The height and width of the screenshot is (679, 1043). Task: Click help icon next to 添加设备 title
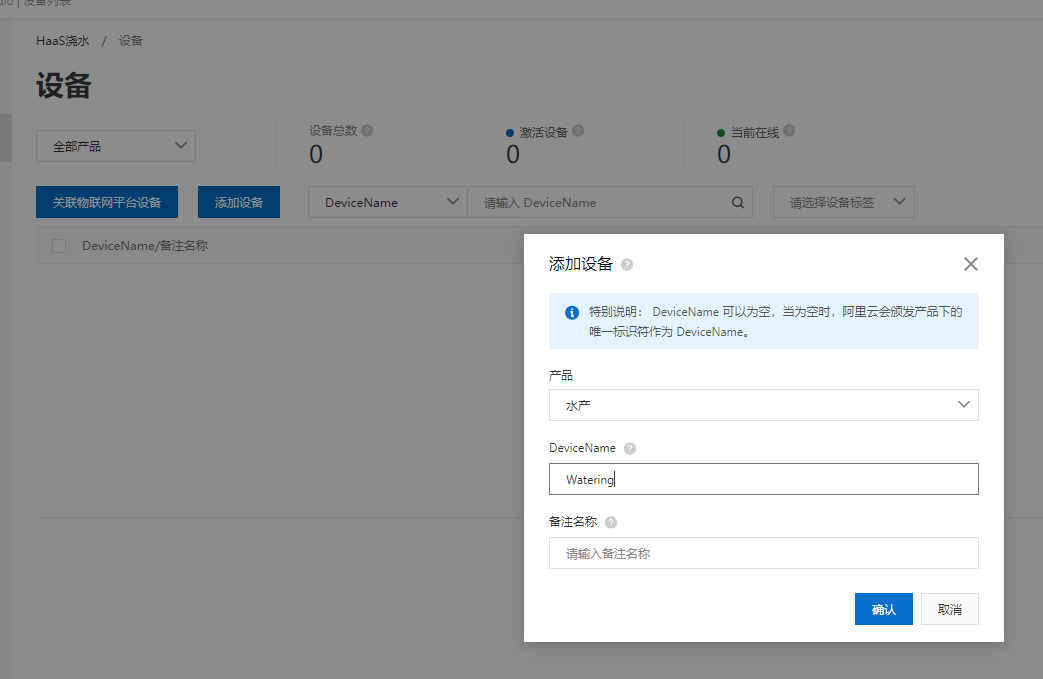(627, 265)
